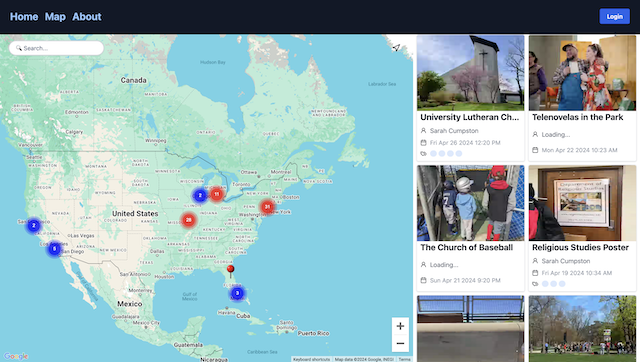The height and width of the screenshot is (362, 640).
Task: Open blue cluster marker labeled 3 in Florida
Action: (237, 293)
